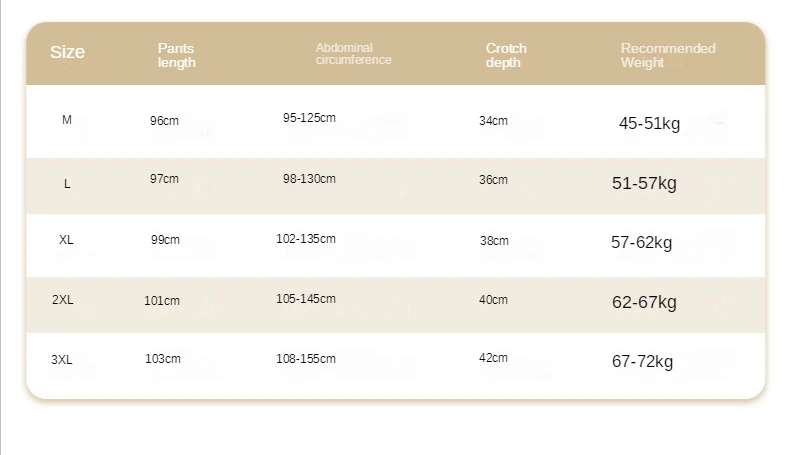Select the 102-135cm circumference cell

[x=306, y=239]
